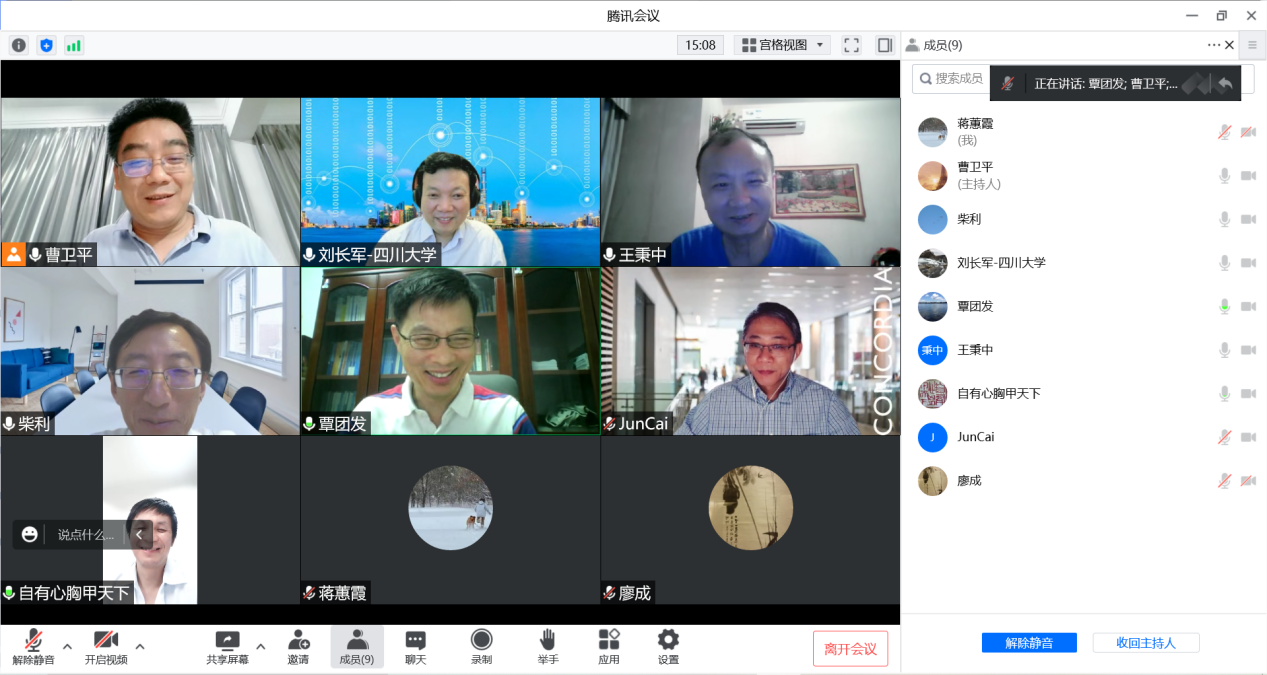
Task: Open the 宫格视图 layout dropdown
Action: 782,45
